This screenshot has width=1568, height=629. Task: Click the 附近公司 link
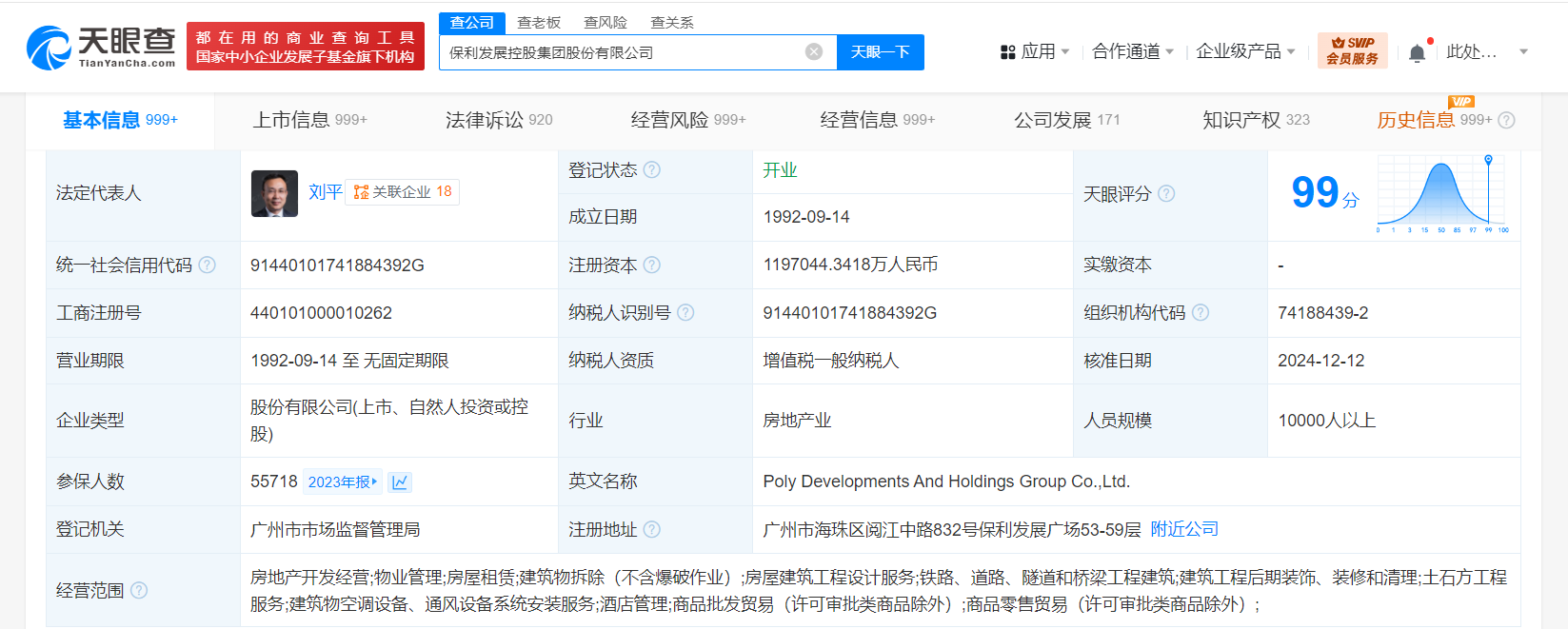coord(1184,529)
